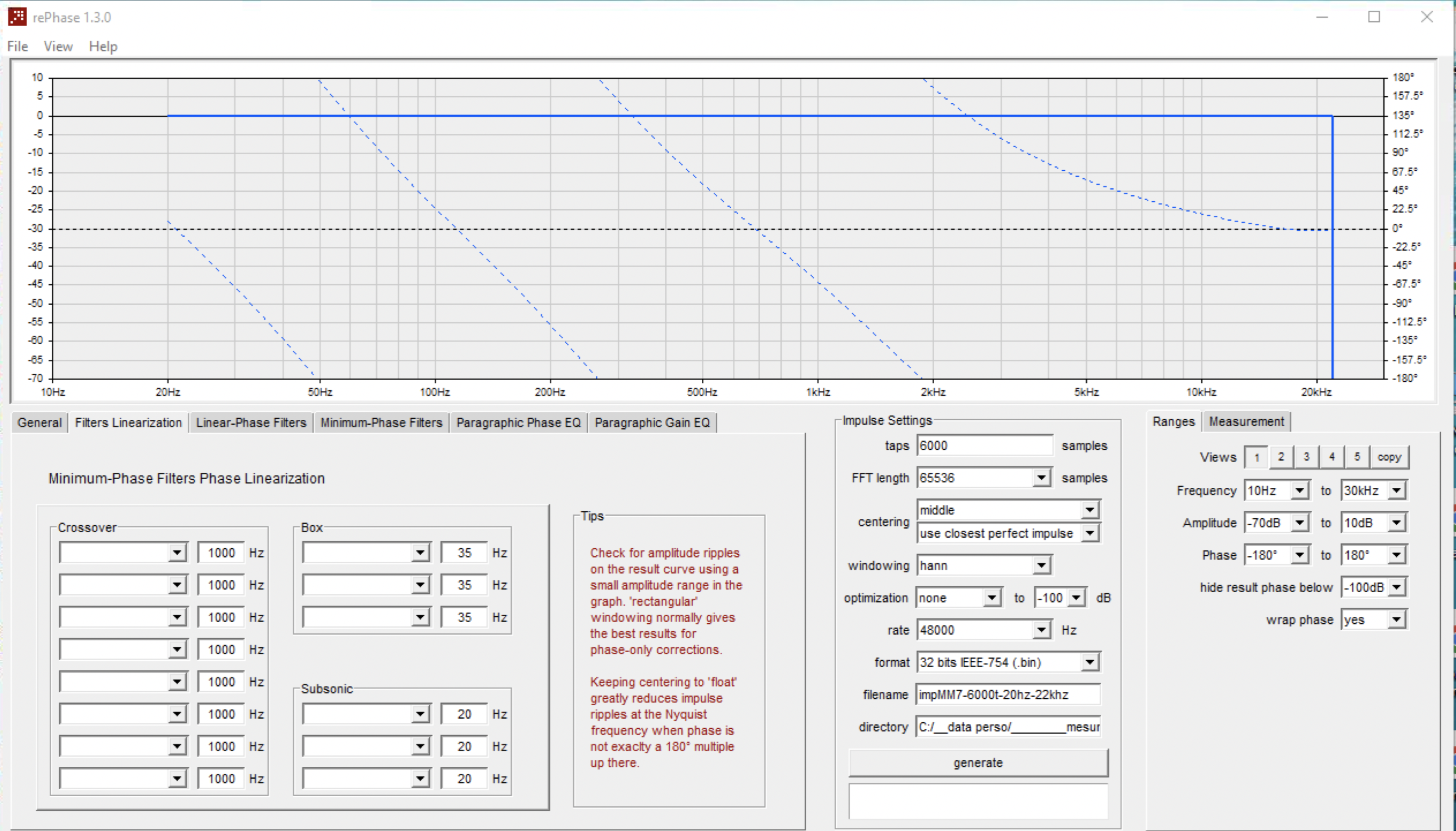Open the format 32 bits IEEE-754 dropdown
Screen dimensions: 1456x831
1089,662
